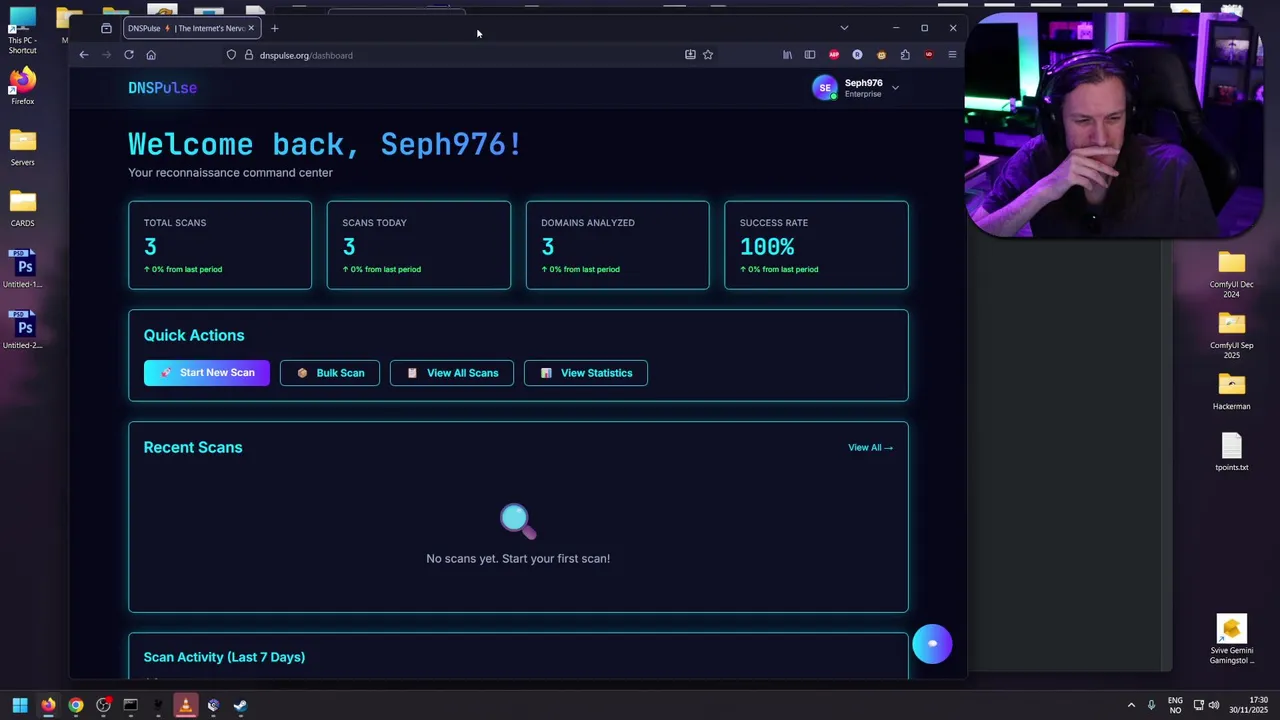Follow the View All link in Recent Scans
Image resolution: width=1280 pixels, height=720 pixels.
click(x=870, y=448)
